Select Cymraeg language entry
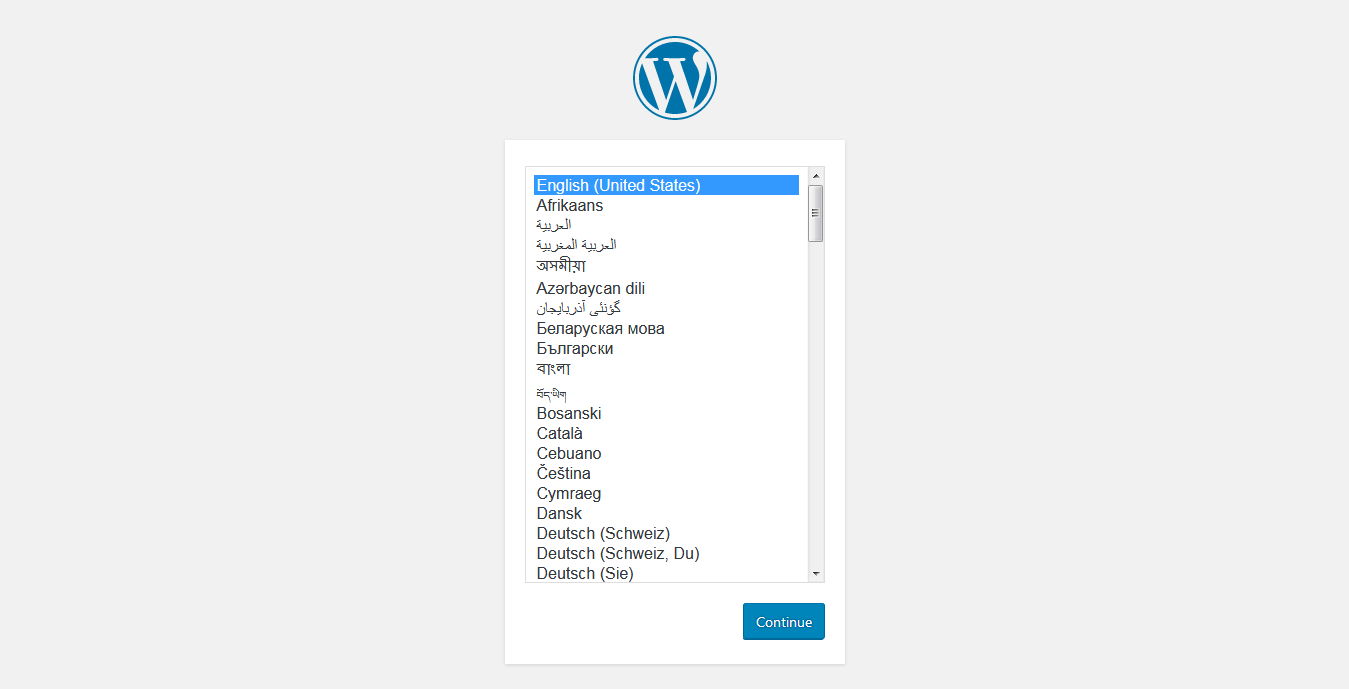This screenshot has height=689, width=1349. click(569, 493)
